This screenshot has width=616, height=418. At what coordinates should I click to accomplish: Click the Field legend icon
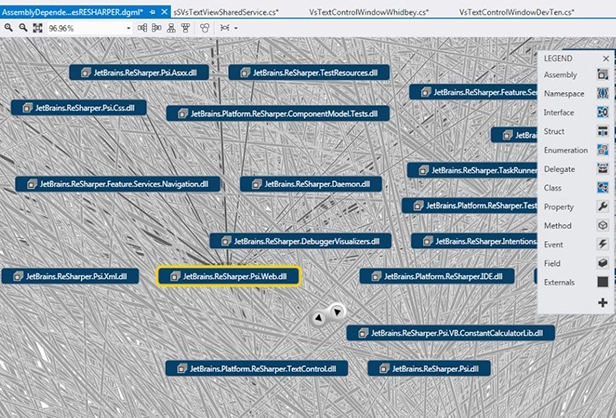(603, 263)
